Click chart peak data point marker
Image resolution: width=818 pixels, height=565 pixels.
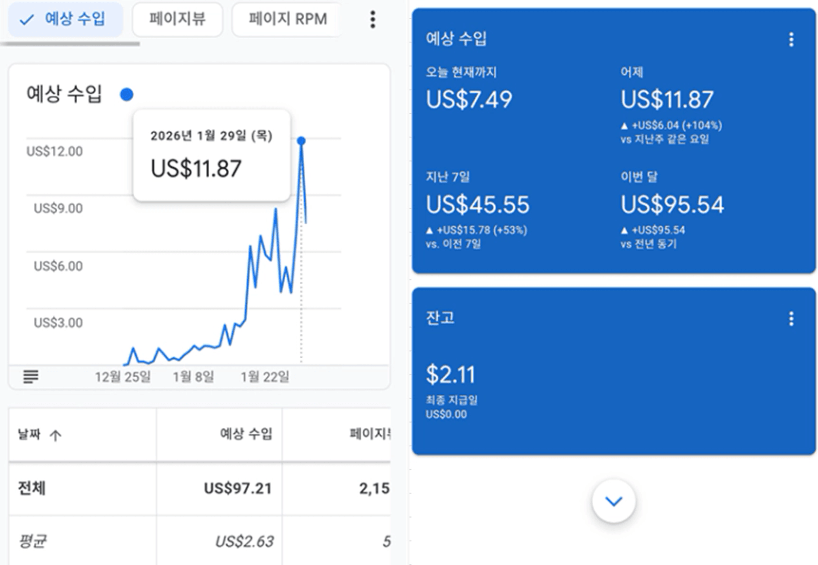[301, 141]
